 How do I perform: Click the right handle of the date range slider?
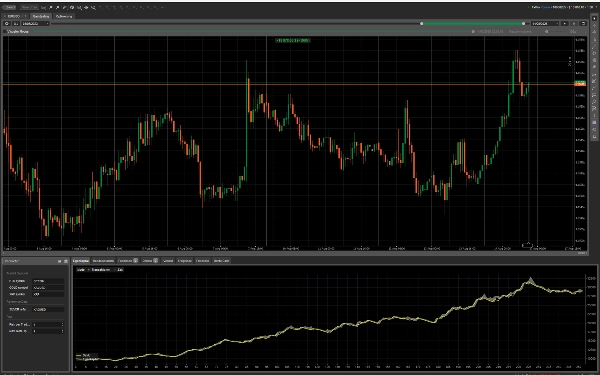click(x=523, y=23)
